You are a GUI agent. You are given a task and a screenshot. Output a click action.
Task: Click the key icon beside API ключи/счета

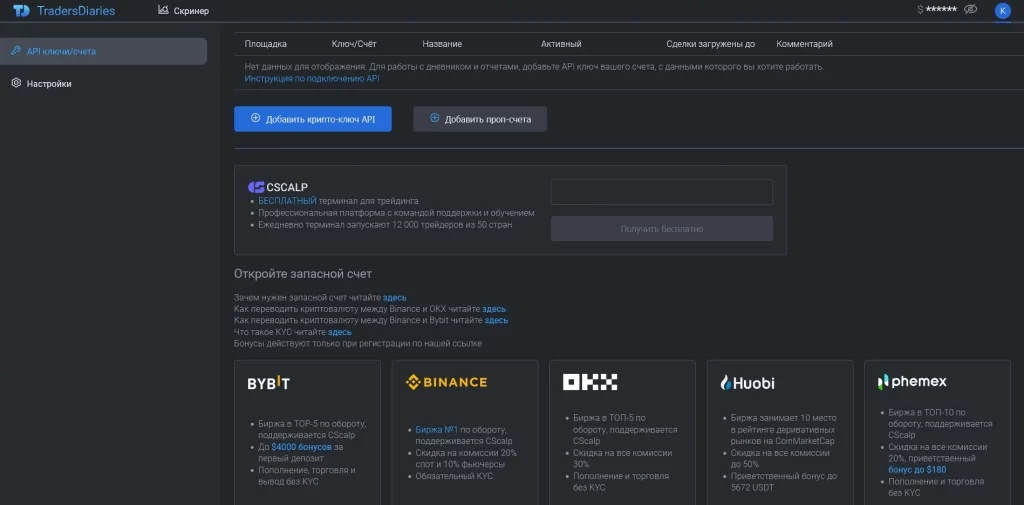[x=17, y=51]
